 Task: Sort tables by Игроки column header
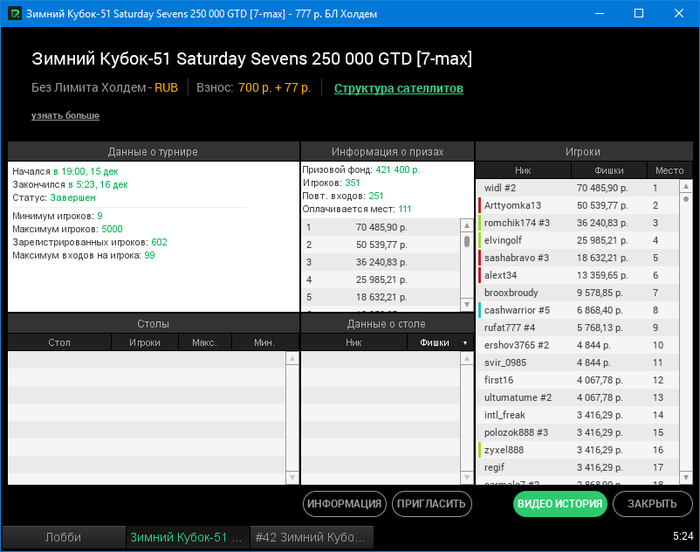click(145, 343)
